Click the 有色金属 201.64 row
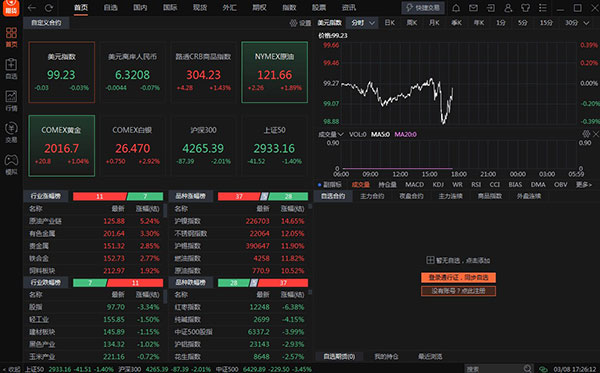600x373 pixels. 94,233
